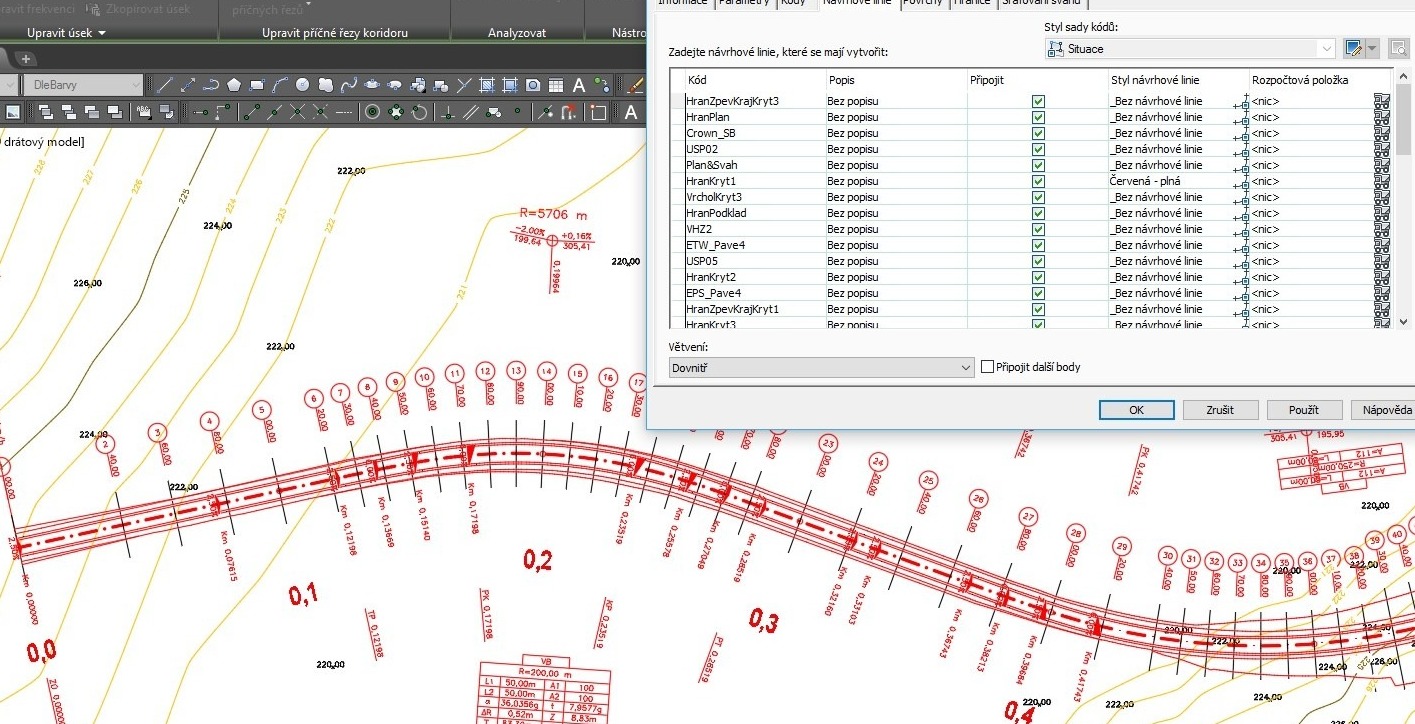
Task: Uncheck Připojit for HranKryt1
Action: click(x=1038, y=181)
